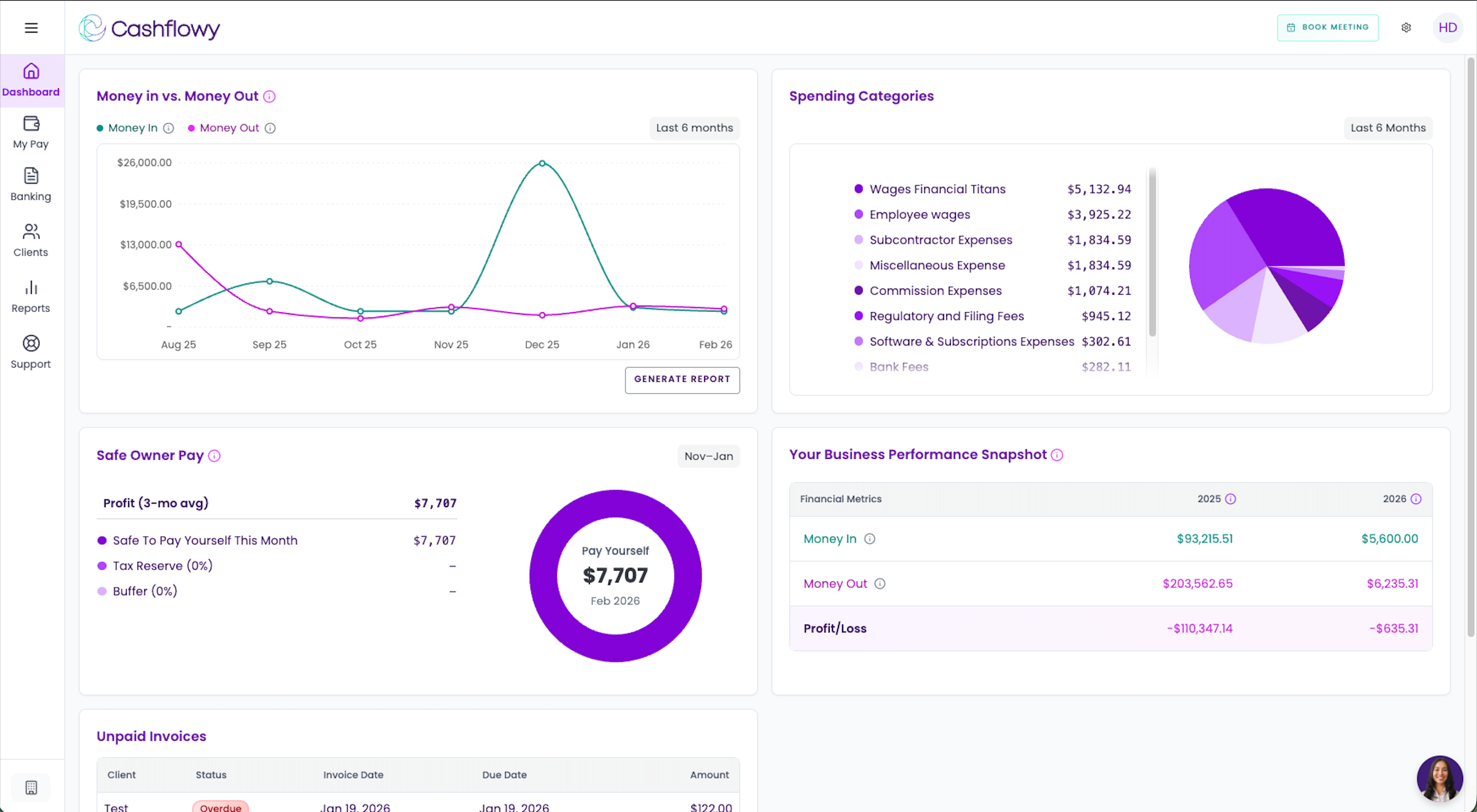
Task: Open the Nov–Jan period dropdown
Action: (708, 456)
